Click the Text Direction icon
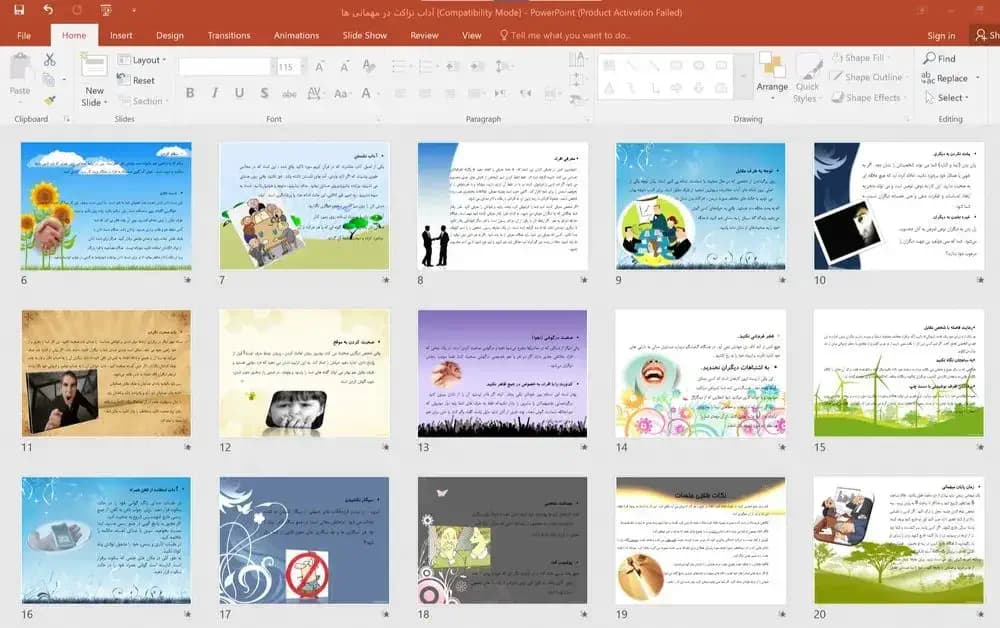Screen dimensions: 1000x628 [x=578, y=59]
